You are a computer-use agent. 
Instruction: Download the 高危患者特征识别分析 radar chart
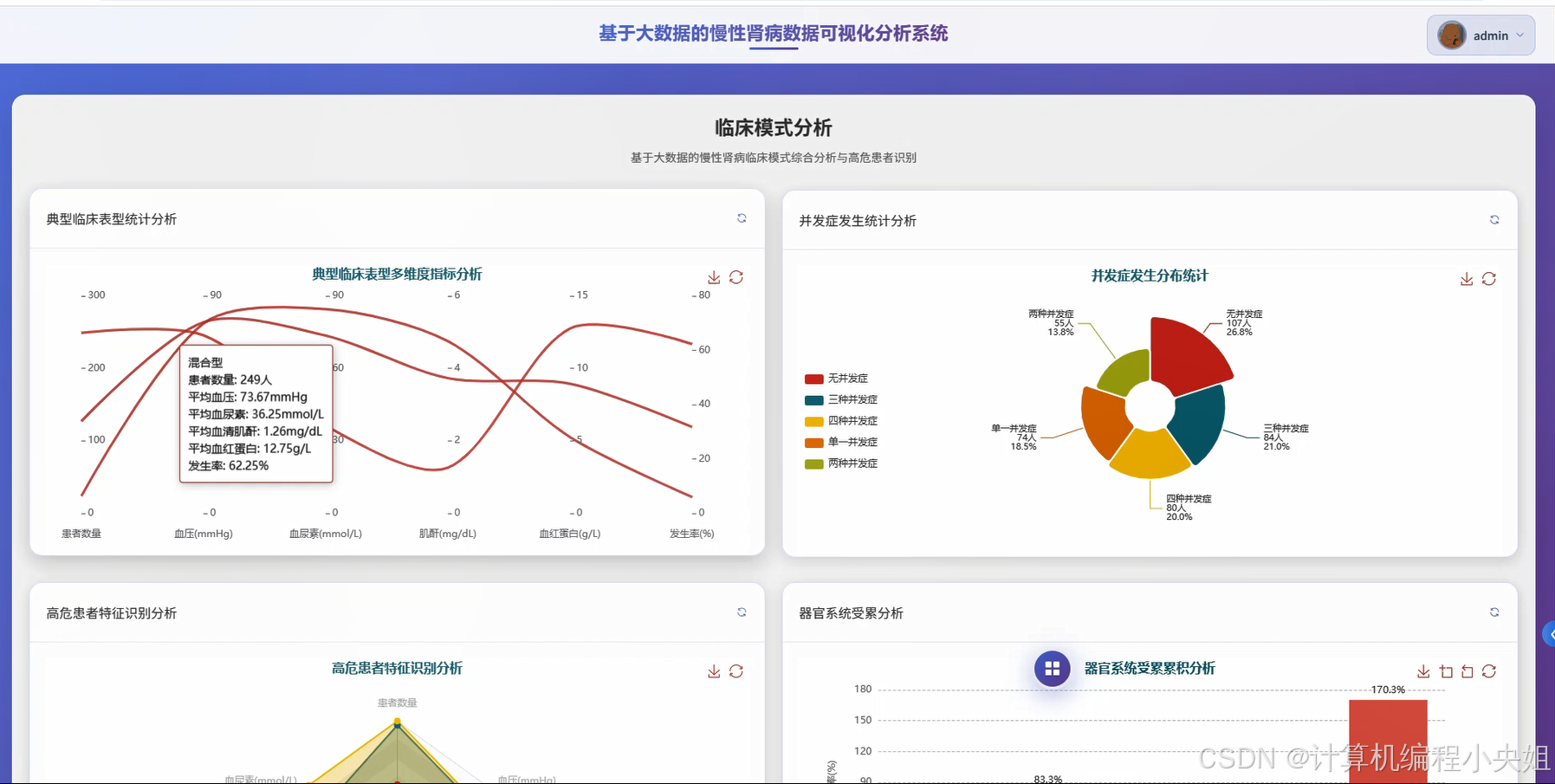(714, 671)
